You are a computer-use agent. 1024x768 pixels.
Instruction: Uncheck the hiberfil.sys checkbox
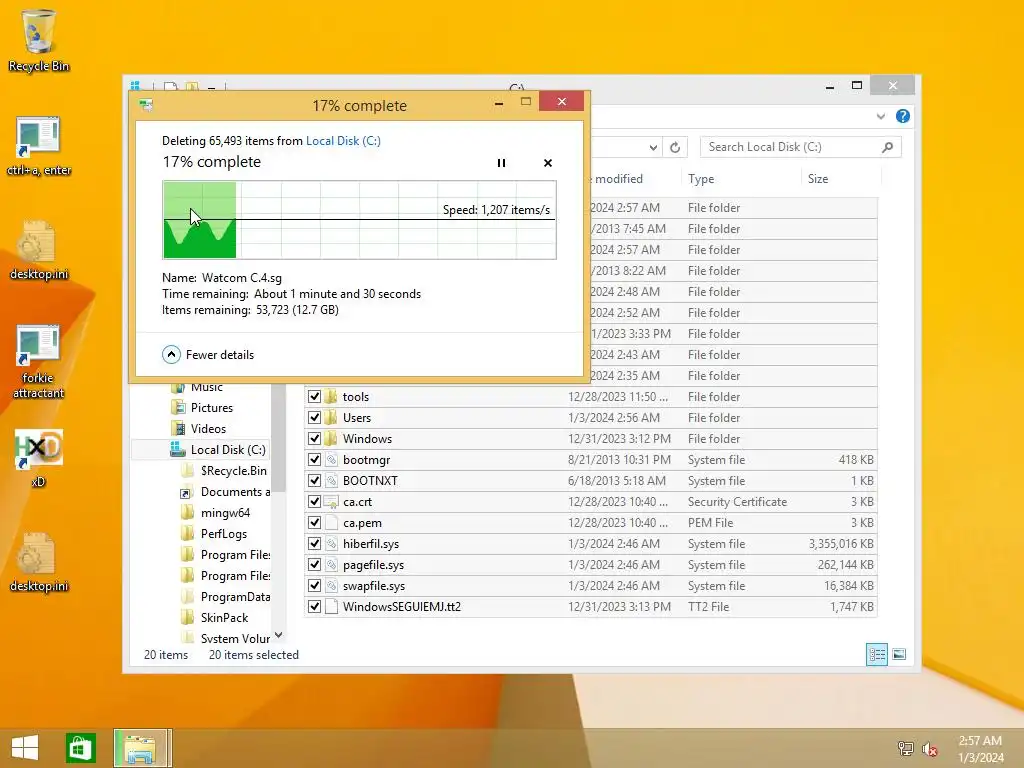tap(314, 543)
